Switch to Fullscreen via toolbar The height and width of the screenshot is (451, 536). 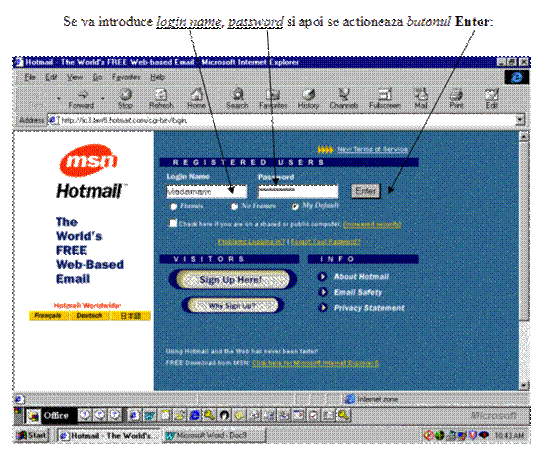(x=385, y=99)
